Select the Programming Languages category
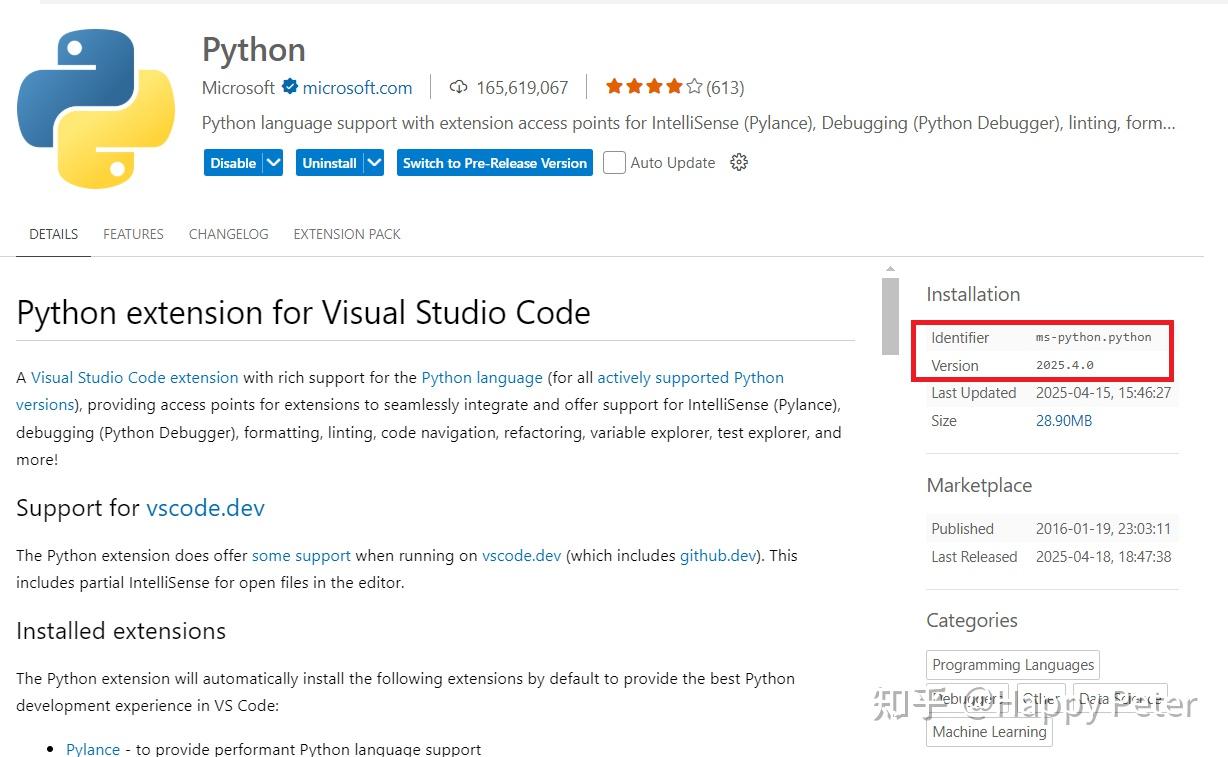 click(x=1013, y=665)
